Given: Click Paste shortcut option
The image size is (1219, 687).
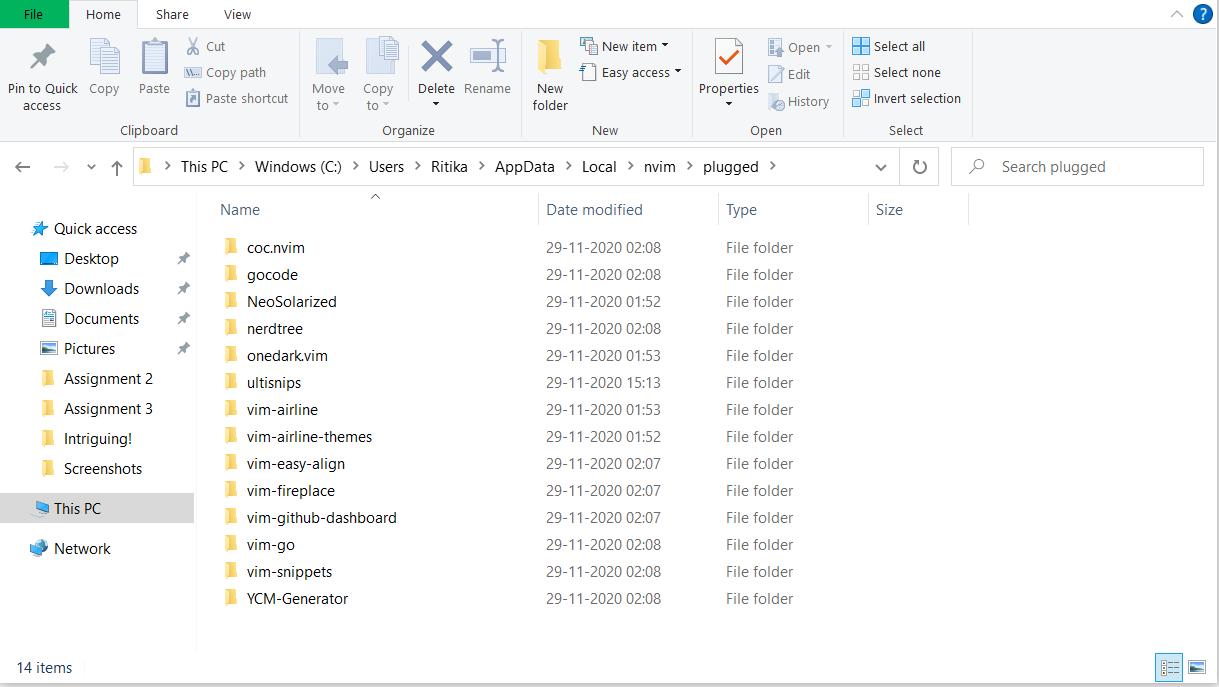Looking at the screenshot, I should click(236, 98).
